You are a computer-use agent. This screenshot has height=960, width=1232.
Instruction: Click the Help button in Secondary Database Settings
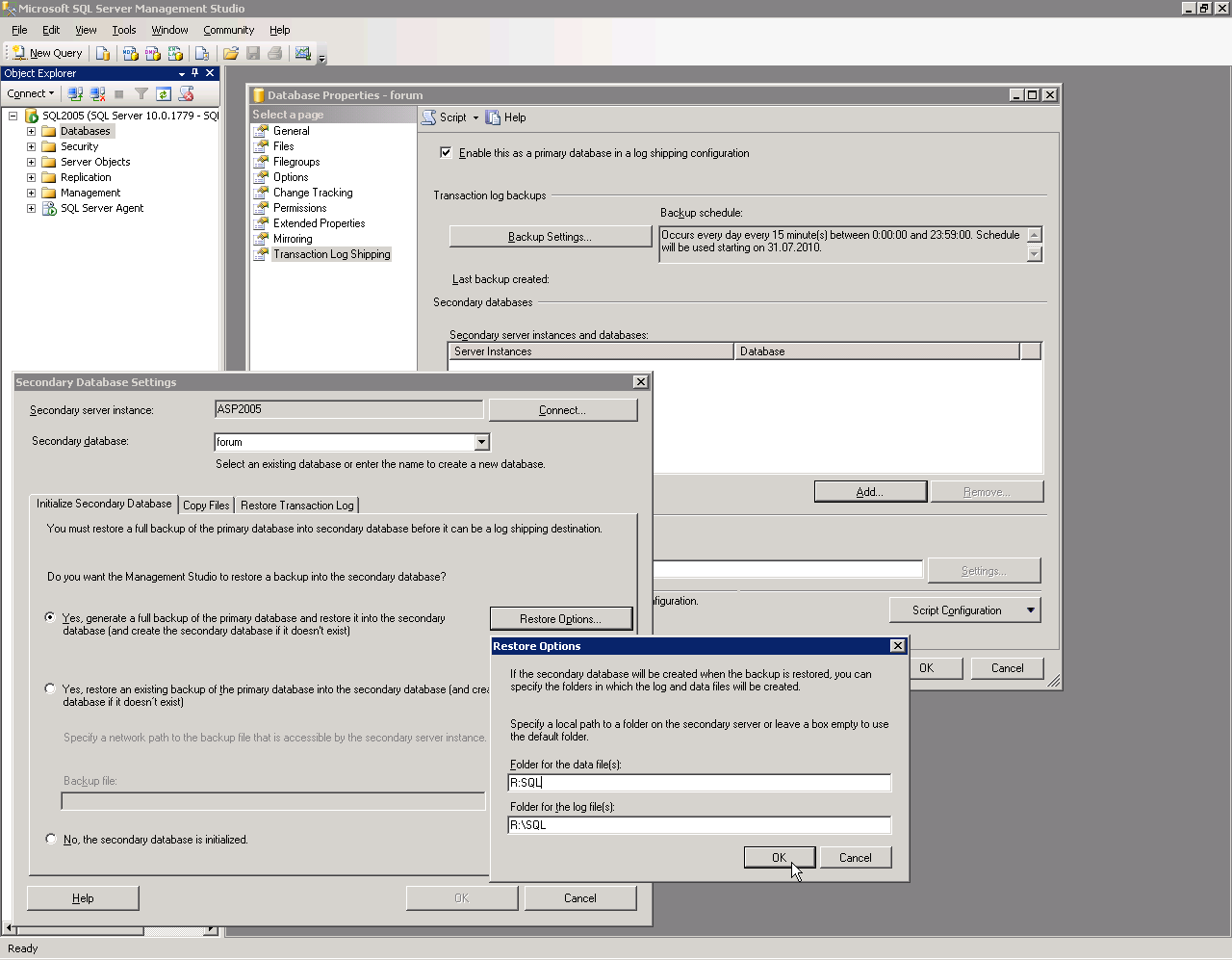[x=83, y=898]
